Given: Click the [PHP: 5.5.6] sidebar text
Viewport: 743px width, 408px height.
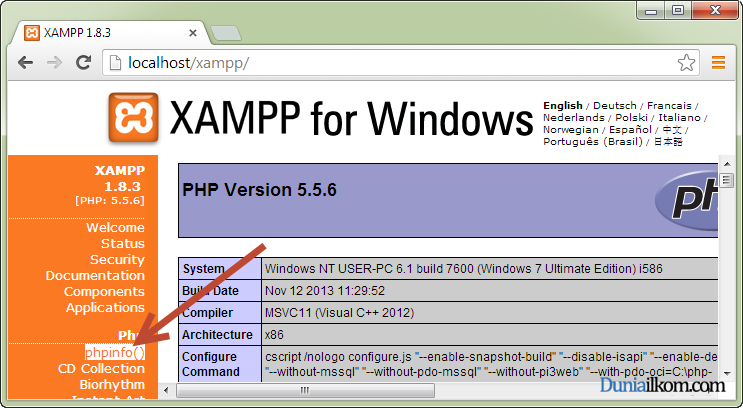Looking at the screenshot, I should tap(110, 200).
